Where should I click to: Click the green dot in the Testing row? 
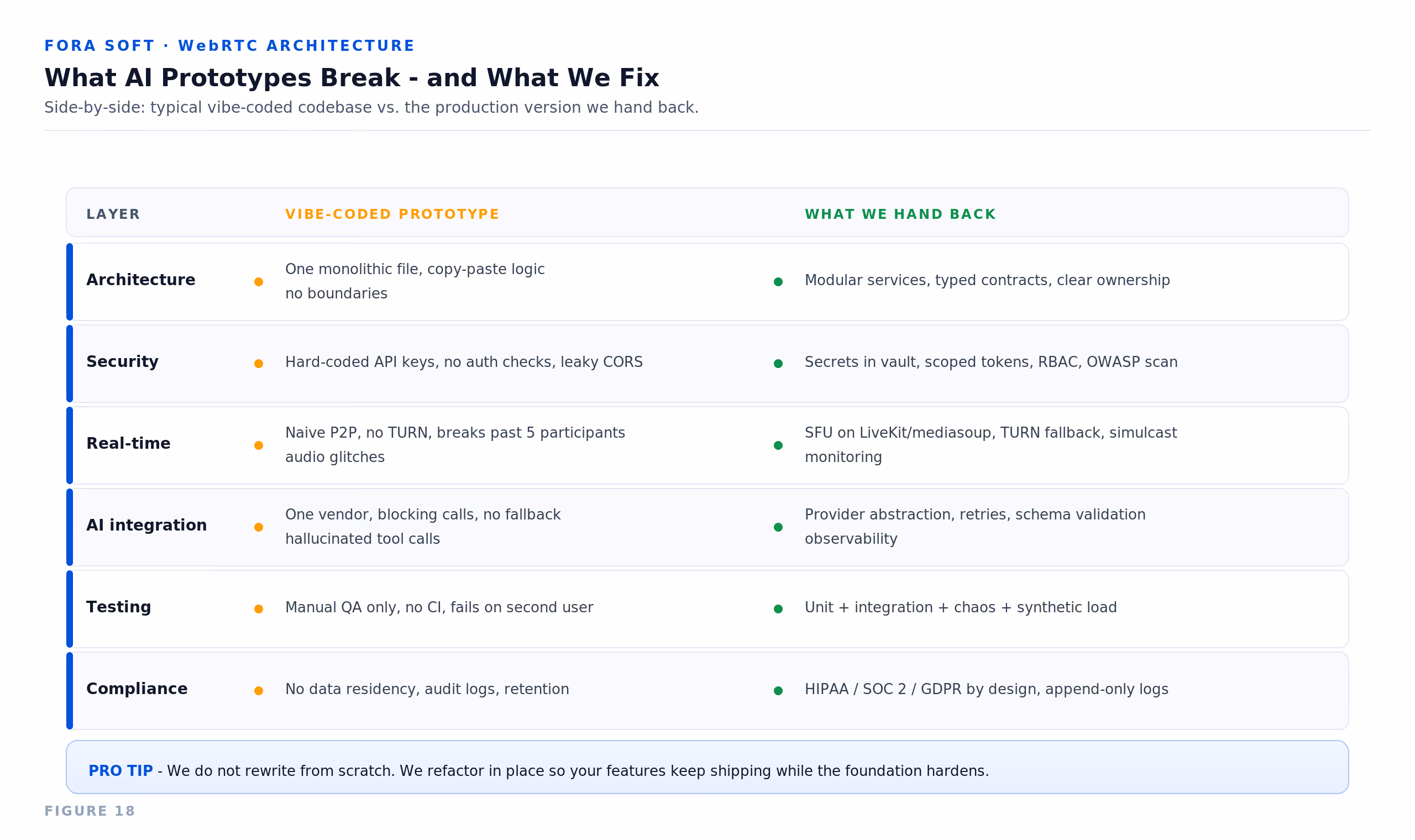[778, 609]
